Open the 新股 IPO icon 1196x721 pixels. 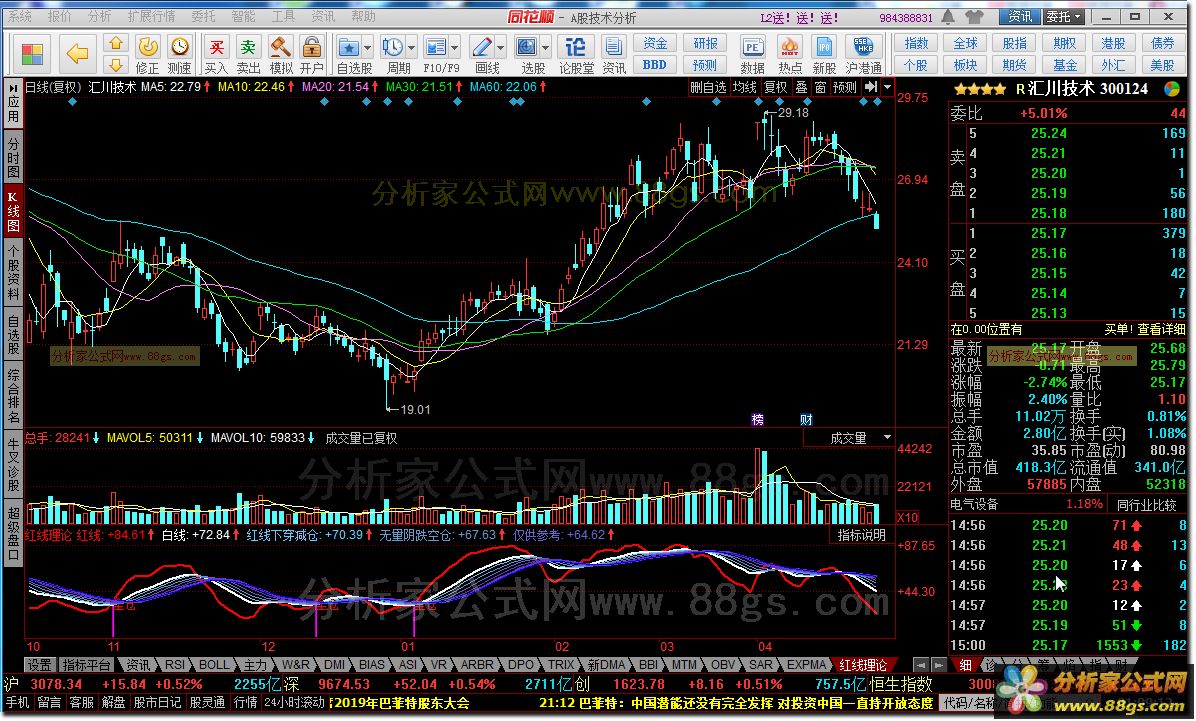(x=824, y=55)
